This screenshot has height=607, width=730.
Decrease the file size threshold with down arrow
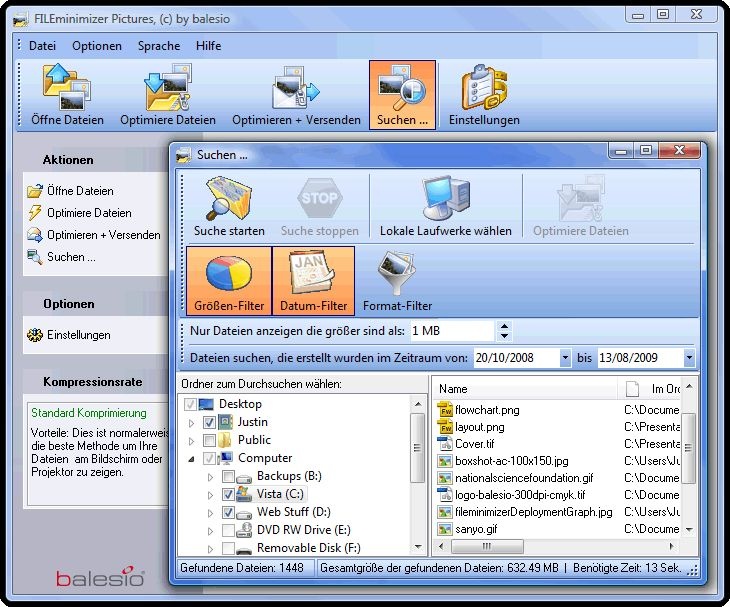(x=504, y=336)
